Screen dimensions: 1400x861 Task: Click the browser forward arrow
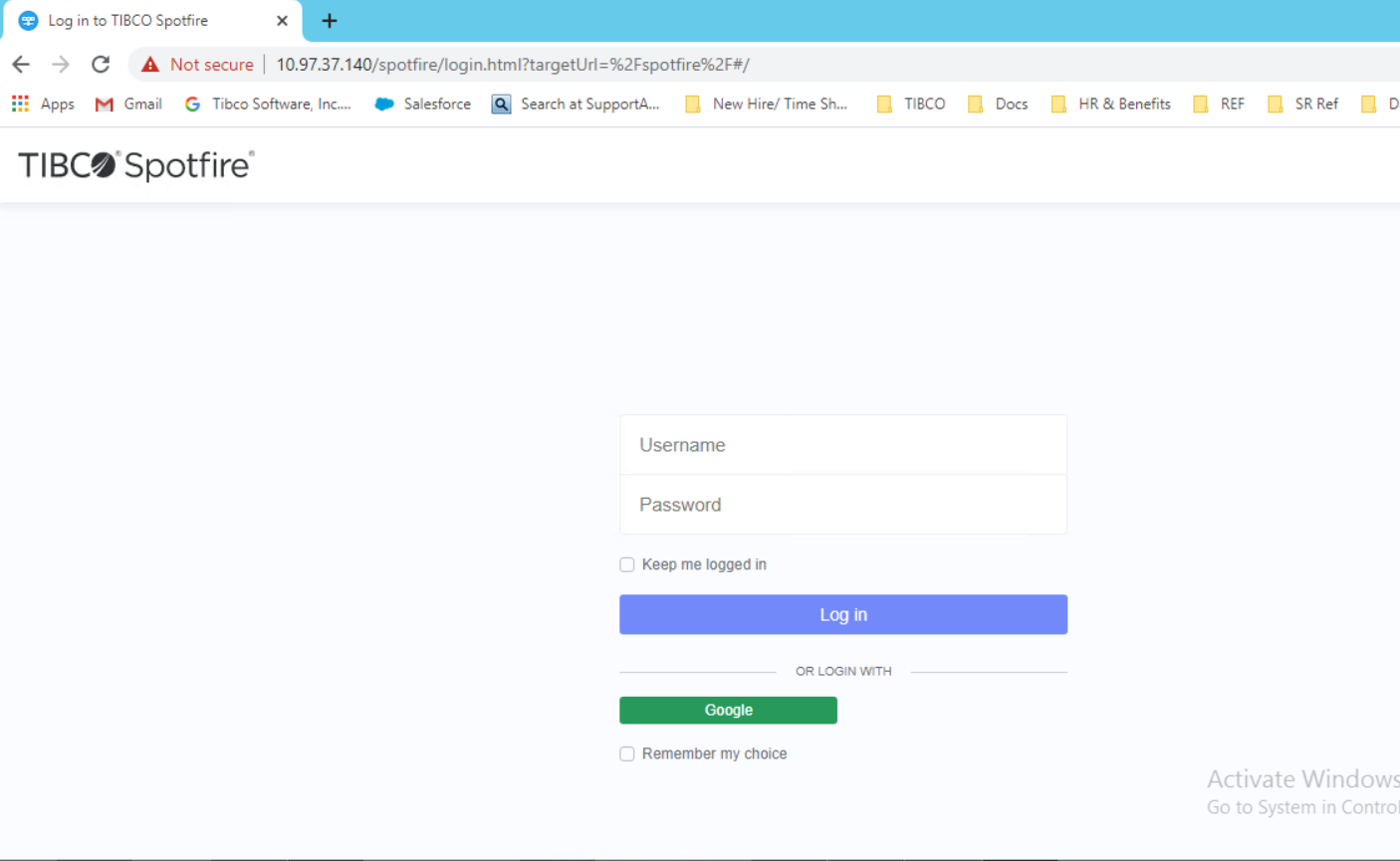[61, 65]
